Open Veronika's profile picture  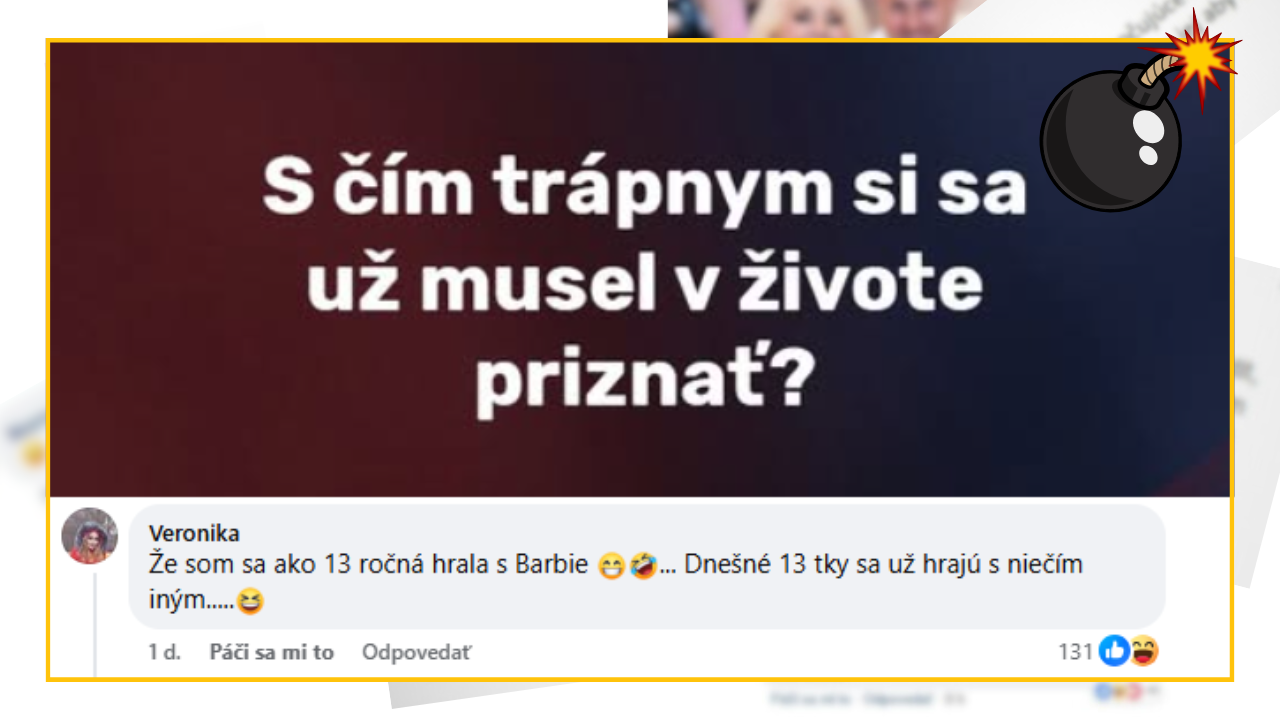(x=90, y=535)
